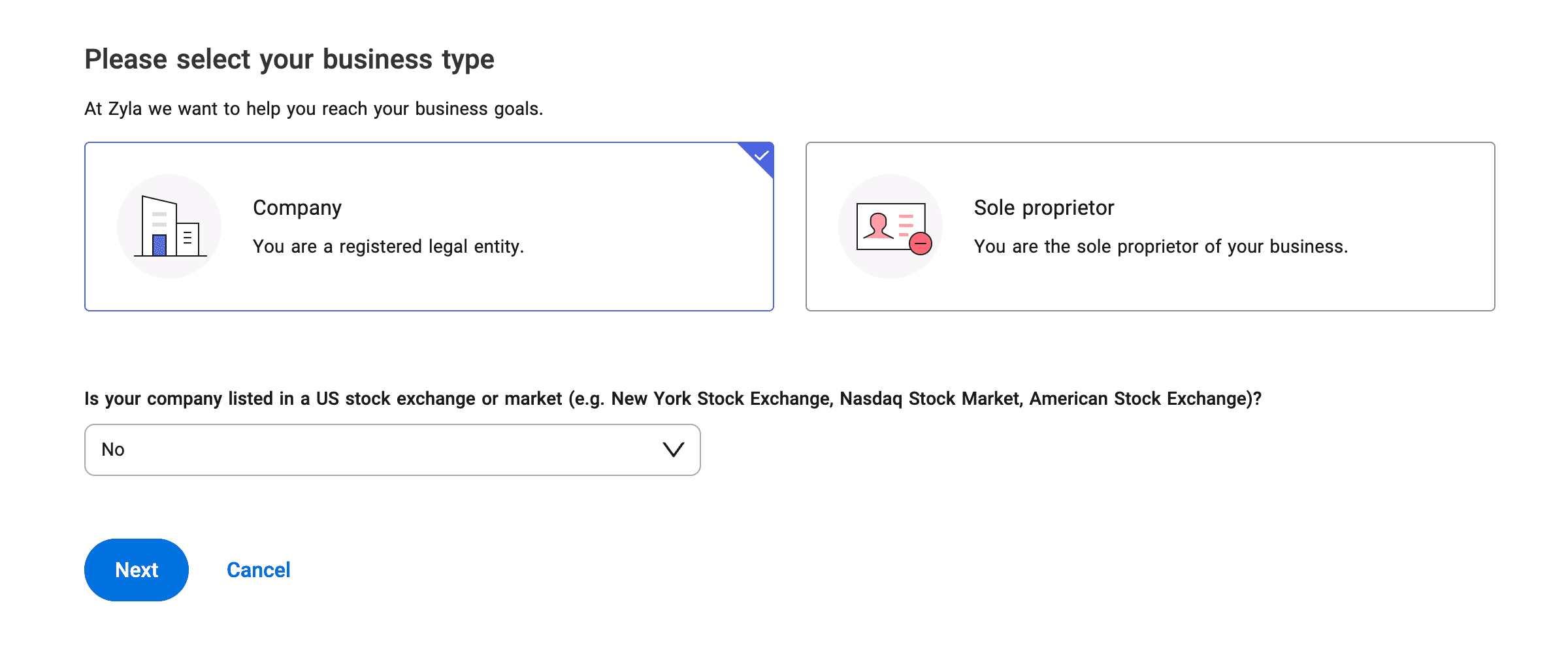
Task: Click the blue door on the building icon
Action: click(159, 245)
